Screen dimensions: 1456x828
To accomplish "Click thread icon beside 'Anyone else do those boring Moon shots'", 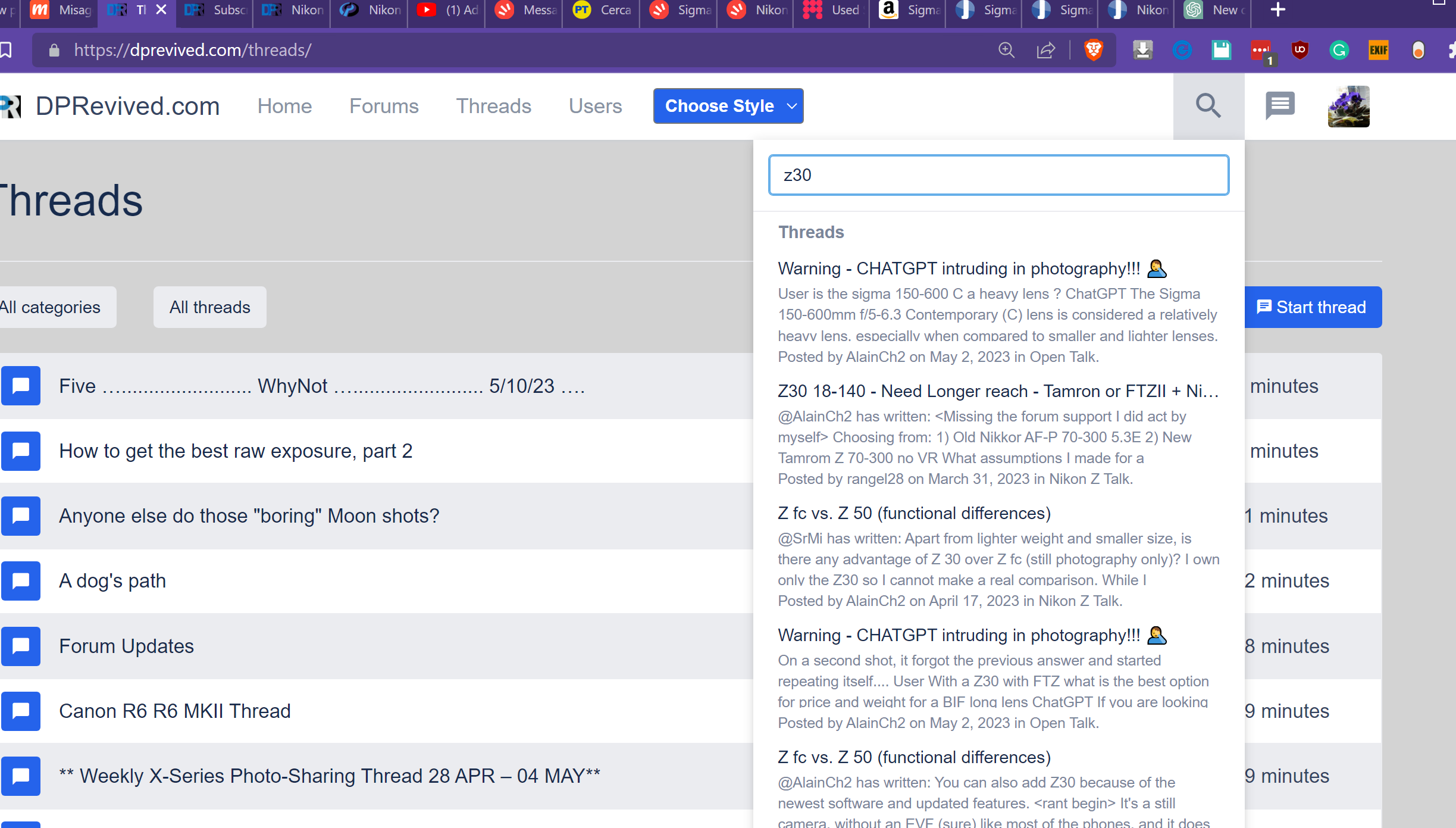I will pyautogui.click(x=21, y=515).
